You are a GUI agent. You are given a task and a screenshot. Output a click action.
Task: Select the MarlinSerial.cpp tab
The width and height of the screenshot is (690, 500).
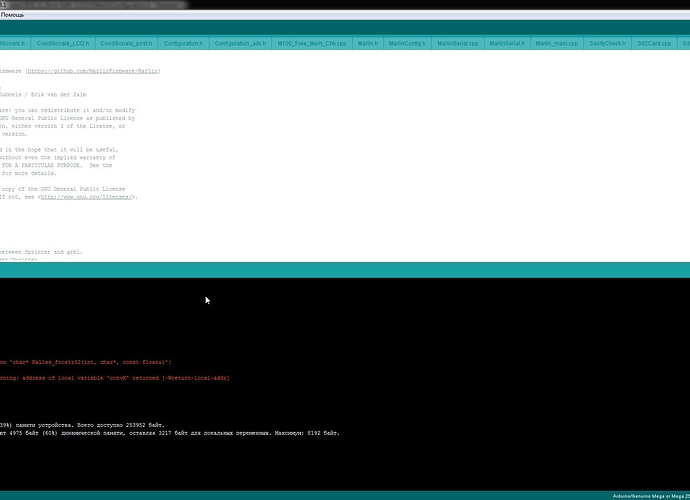(458, 44)
